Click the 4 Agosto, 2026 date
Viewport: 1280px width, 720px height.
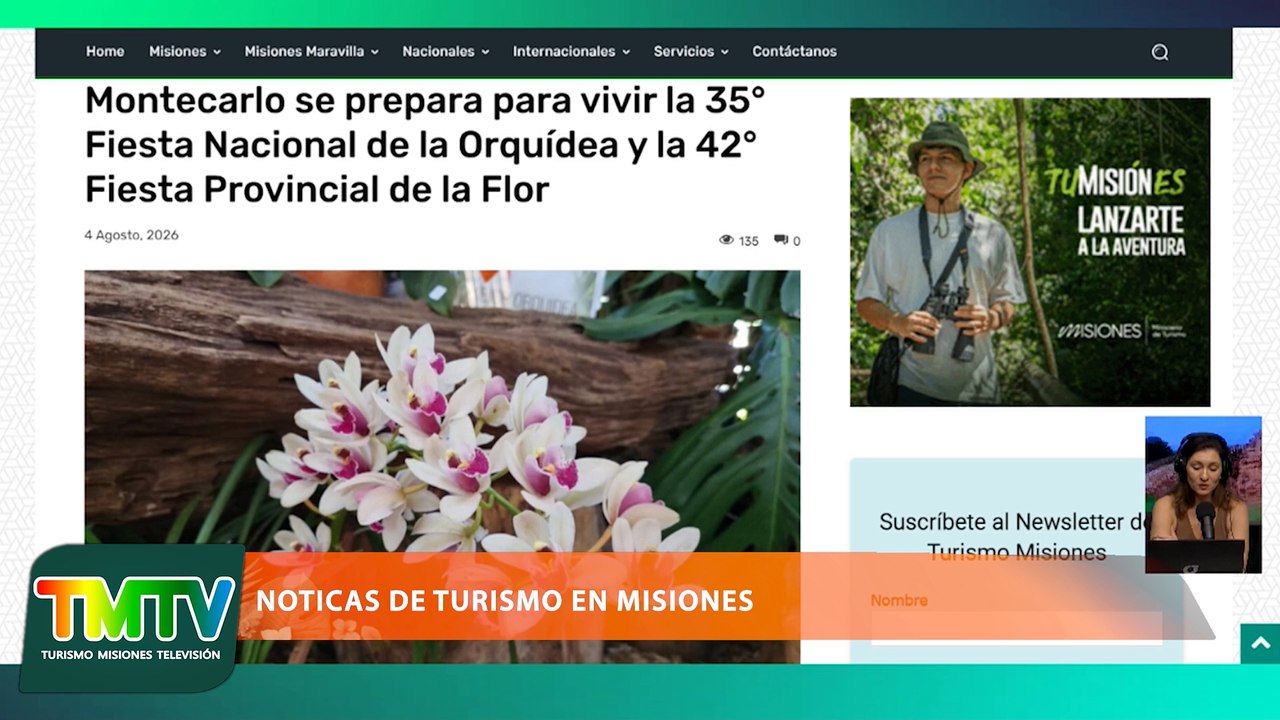[x=131, y=235]
